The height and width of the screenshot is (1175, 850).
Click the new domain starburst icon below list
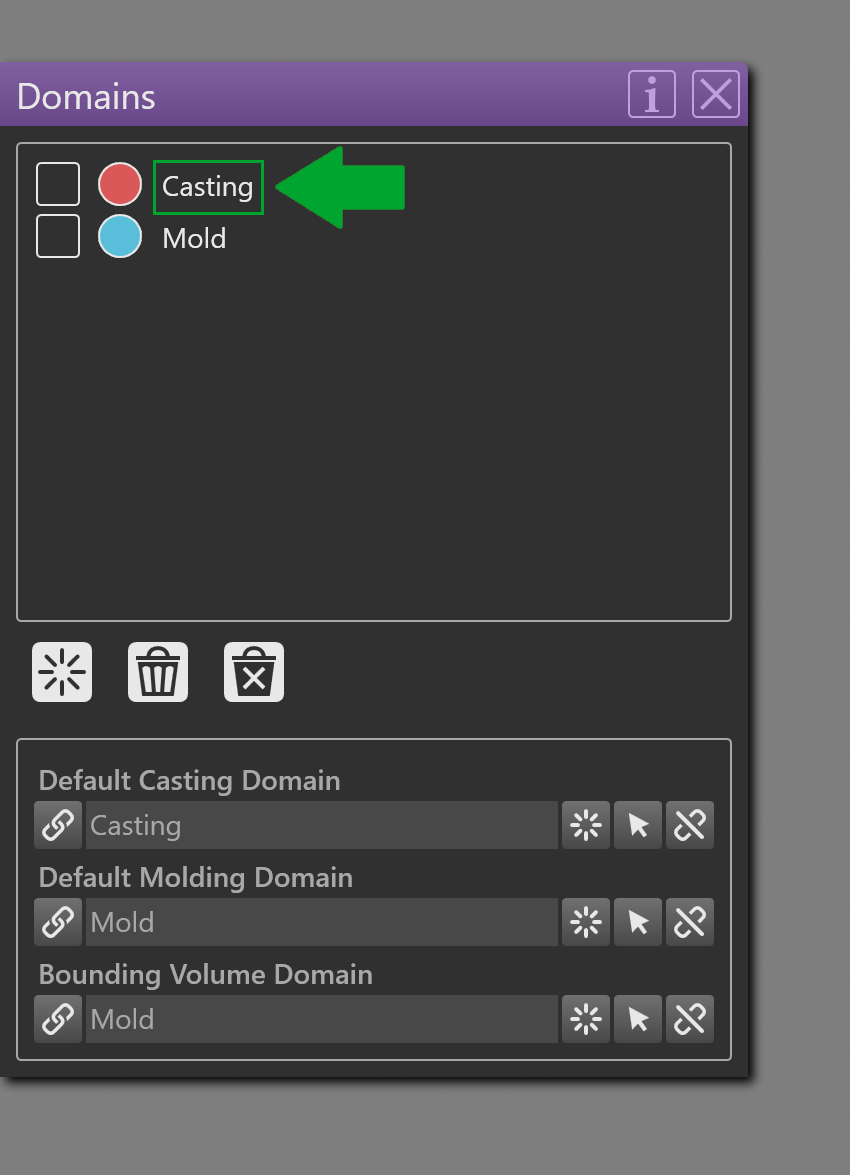61,671
